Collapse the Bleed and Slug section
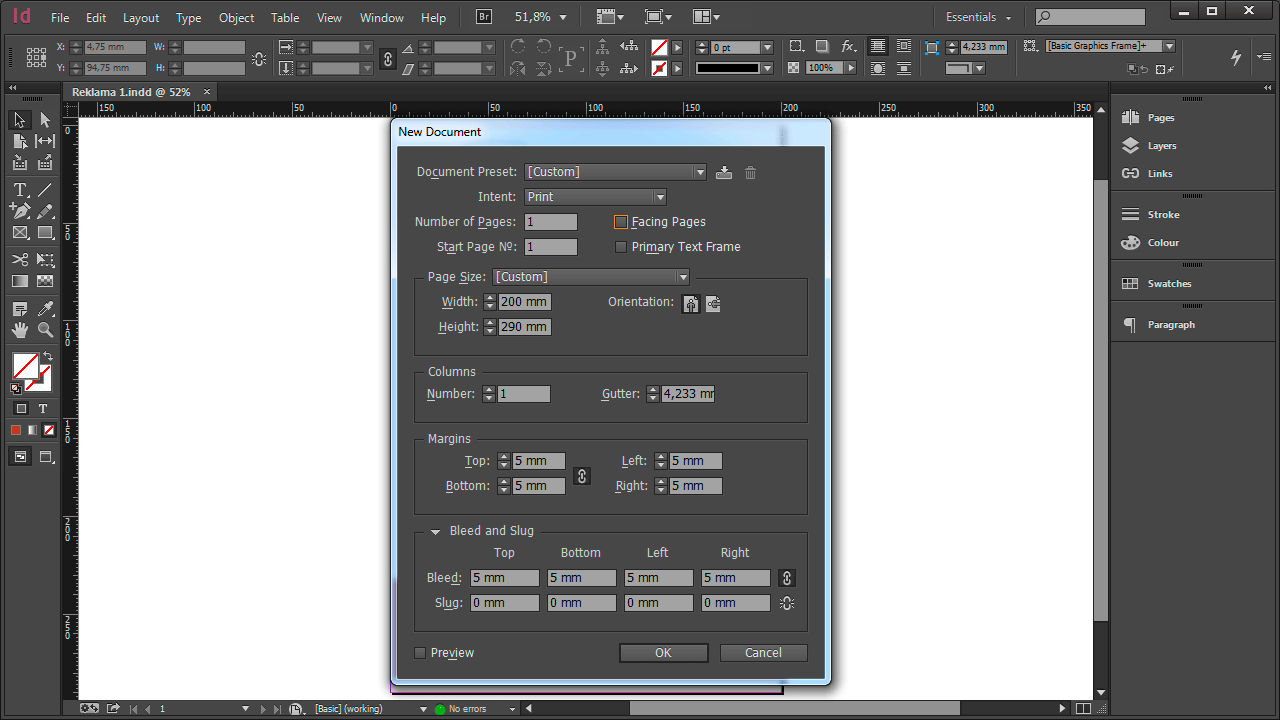This screenshot has height=720, width=1280. click(x=435, y=532)
